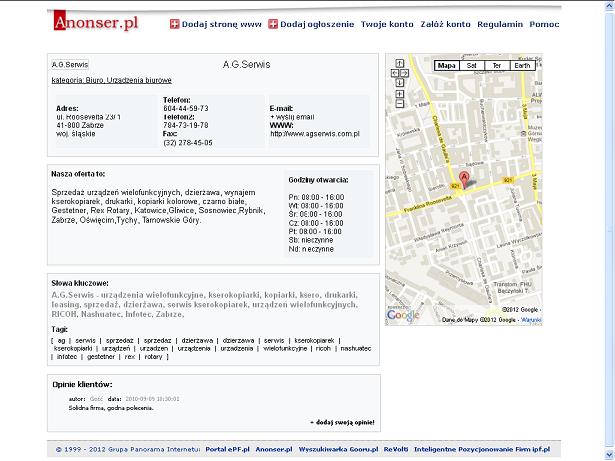Open the rex tag
The height and width of the screenshot is (461, 615).
tap(130, 357)
